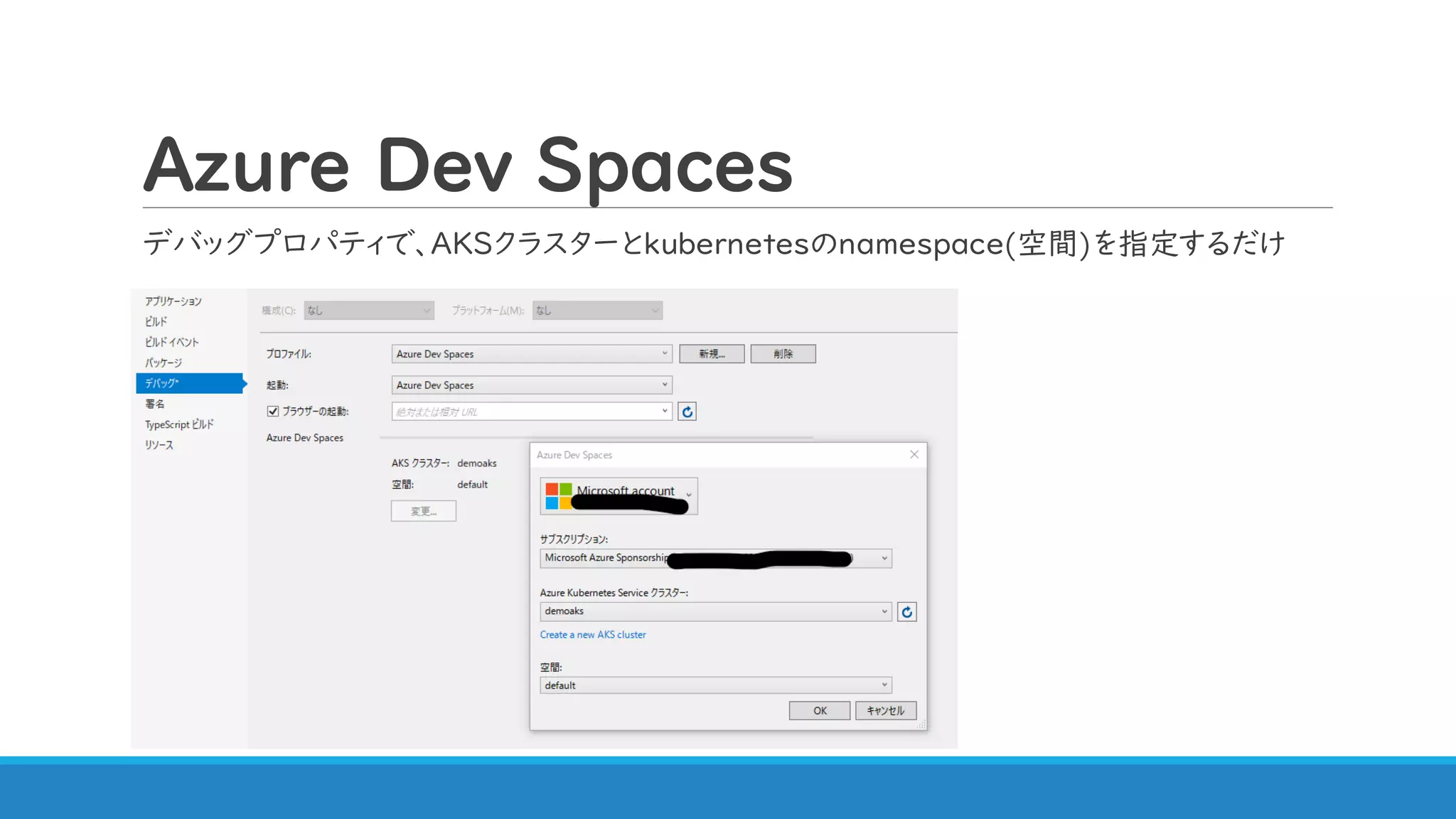Click the Microsoft account logo in the dialog
The image size is (1456, 819).
click(559, 496)
